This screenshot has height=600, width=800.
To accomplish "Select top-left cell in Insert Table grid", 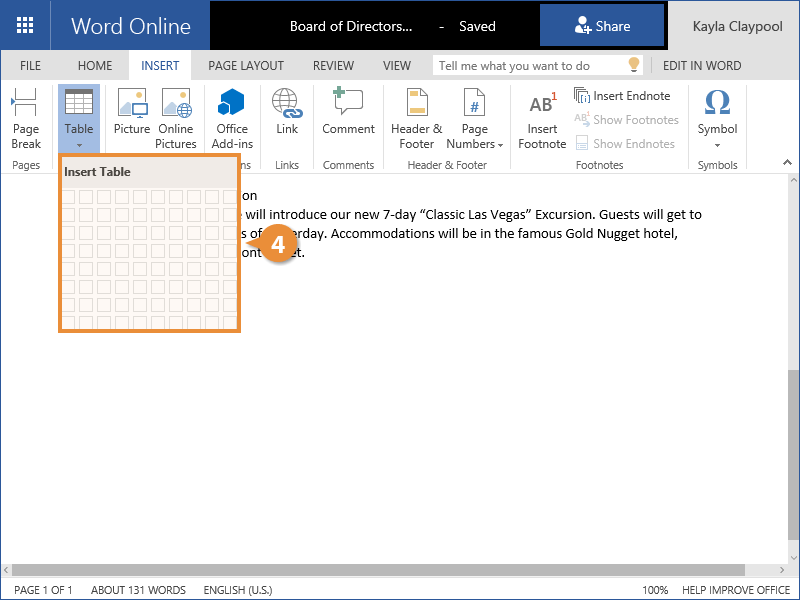I will pyautogui.click(x=68, y=197).
